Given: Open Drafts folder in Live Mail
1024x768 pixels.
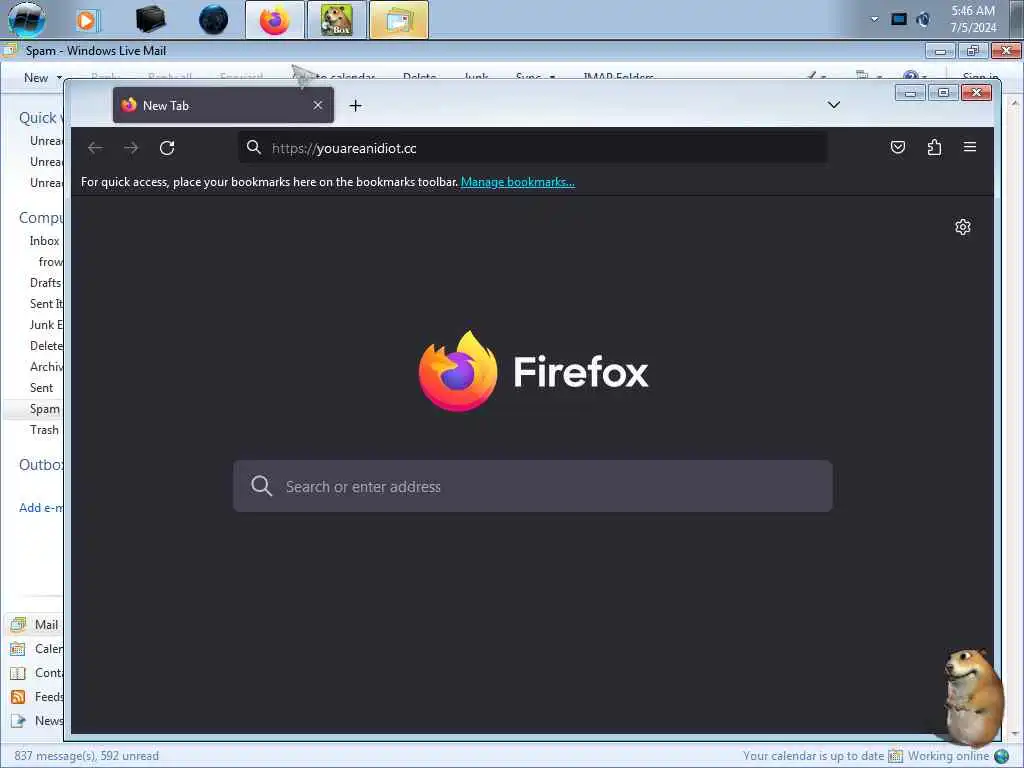Looking at the screenshot, I should (45, 283).
